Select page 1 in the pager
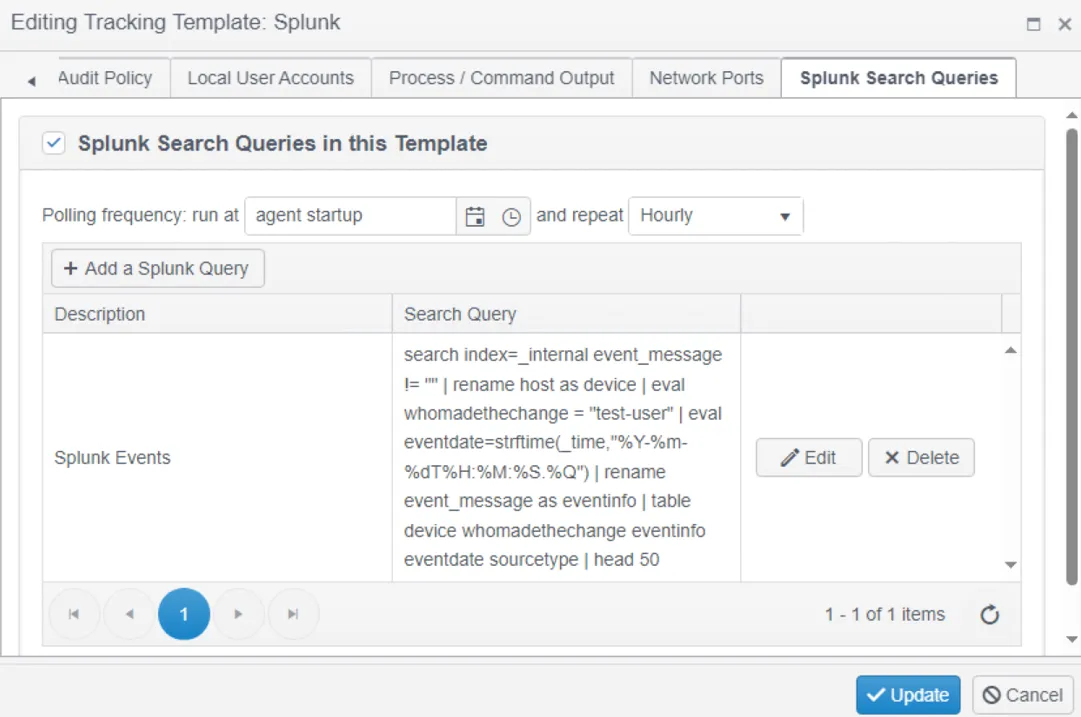This screenshot has width=1081, height=717. coord(184,614)
